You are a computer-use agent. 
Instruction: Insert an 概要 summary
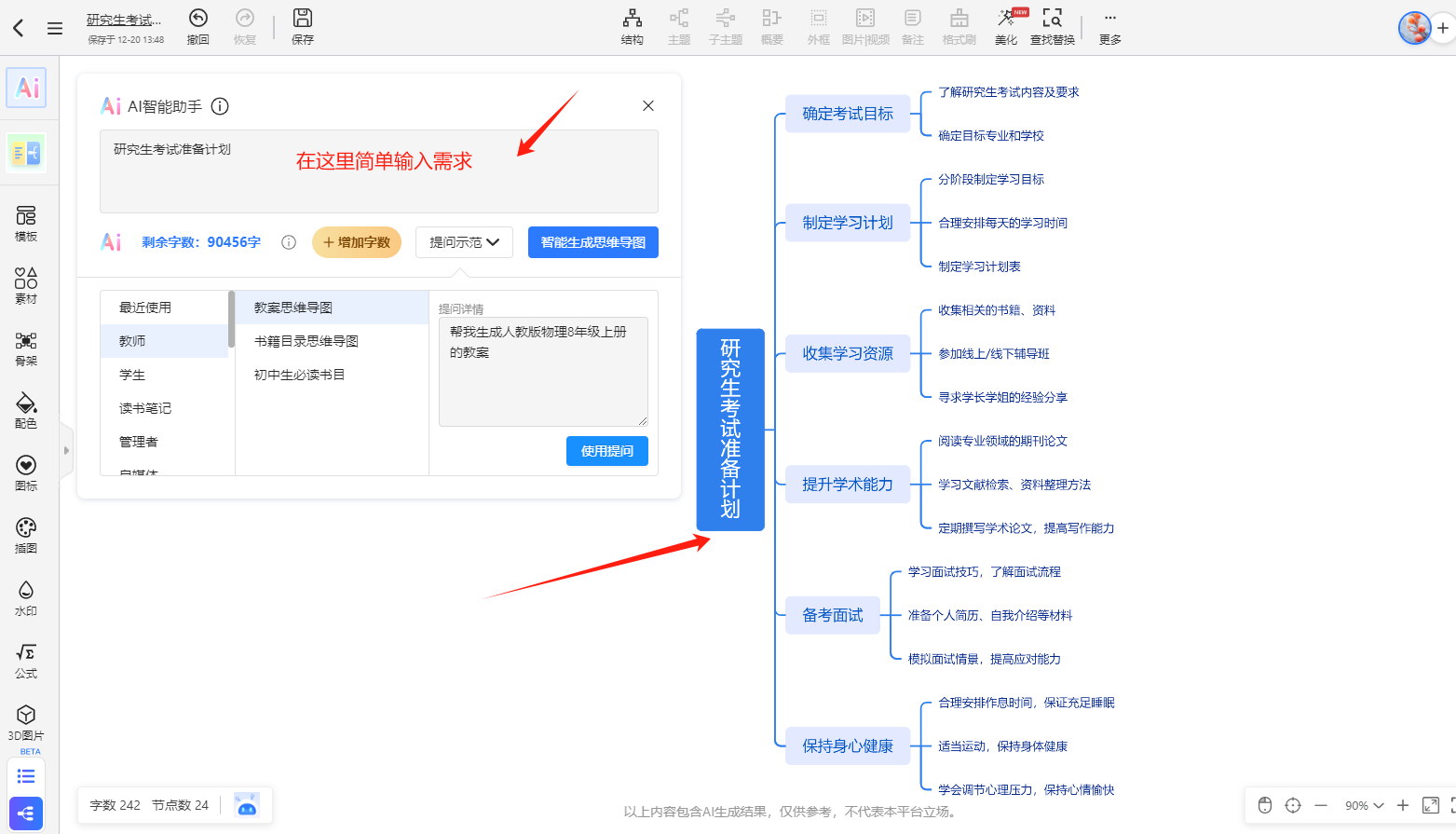pos(771,26)
